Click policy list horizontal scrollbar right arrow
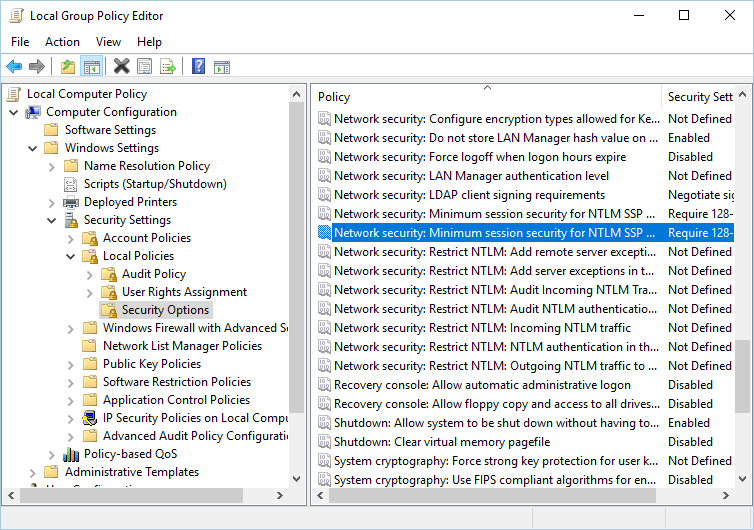This screenshot has height=530, width=754. tap(726, 495)
